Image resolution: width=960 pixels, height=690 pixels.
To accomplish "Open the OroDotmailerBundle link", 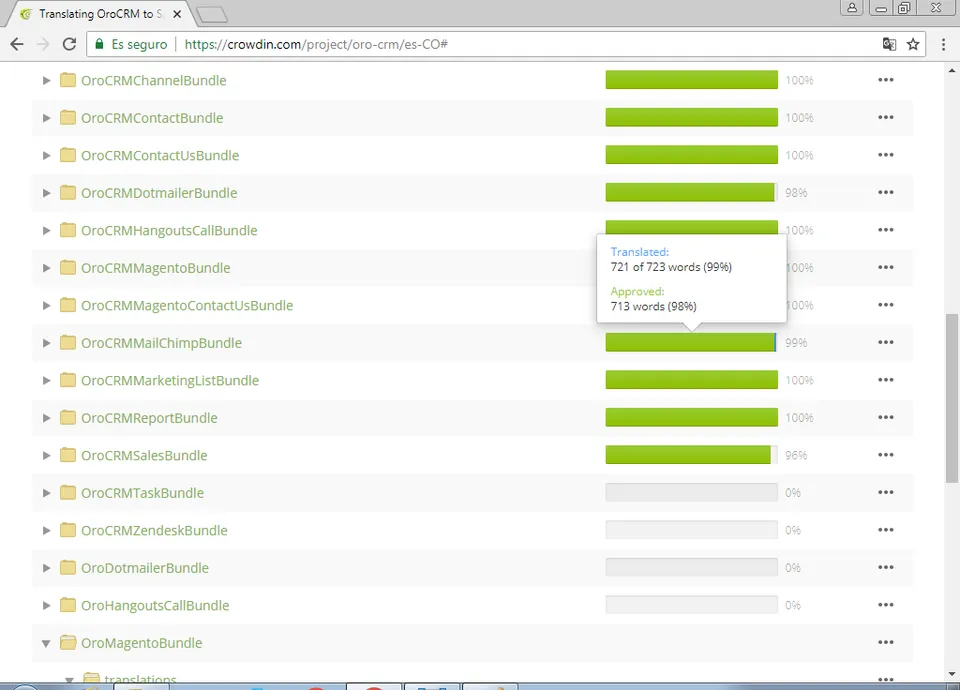I will (x=144, y=568).
